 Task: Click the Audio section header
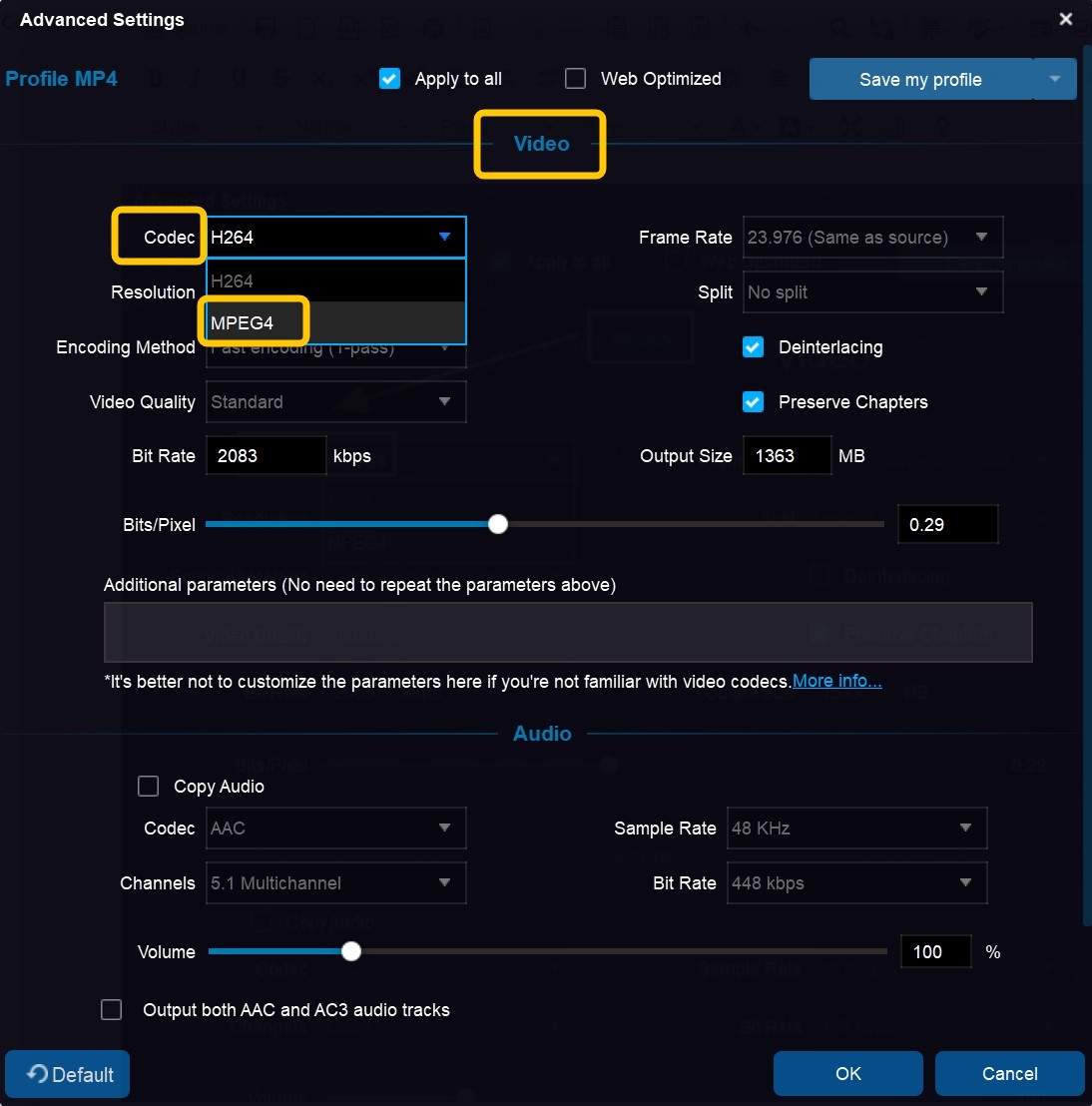542,734
